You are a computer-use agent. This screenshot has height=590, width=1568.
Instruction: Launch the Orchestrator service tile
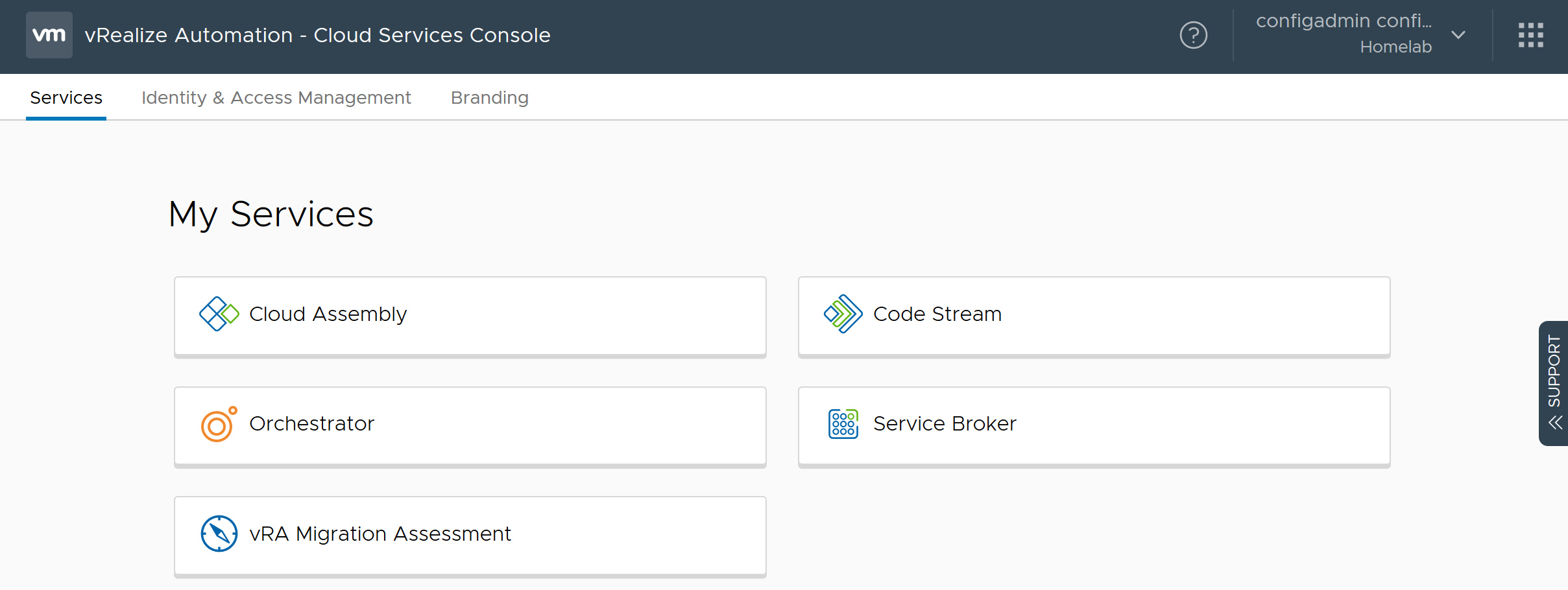(x=470, y=427)
